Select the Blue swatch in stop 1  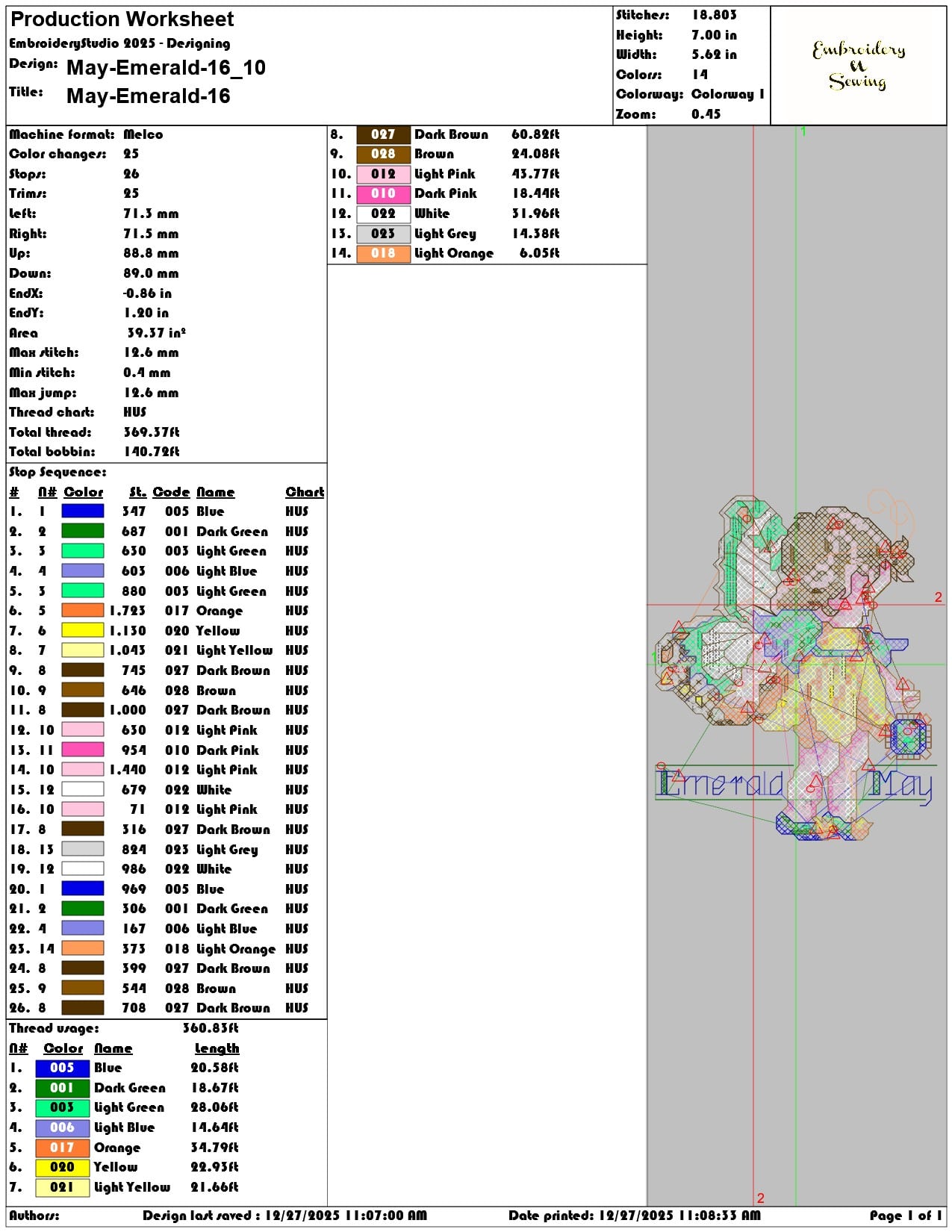pos(82,511)
